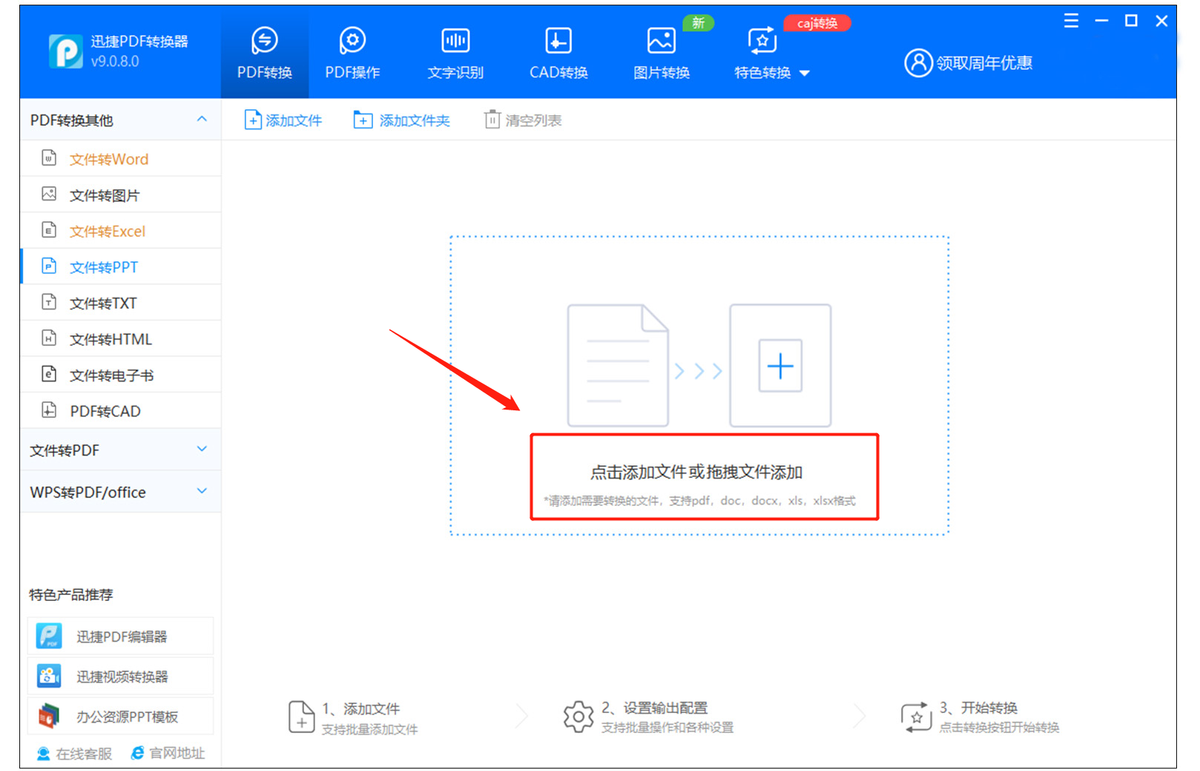Screen dimensions: 1200x771
Task: Click the image icon beside 文件转图片
Action: (x=48, y=194)
